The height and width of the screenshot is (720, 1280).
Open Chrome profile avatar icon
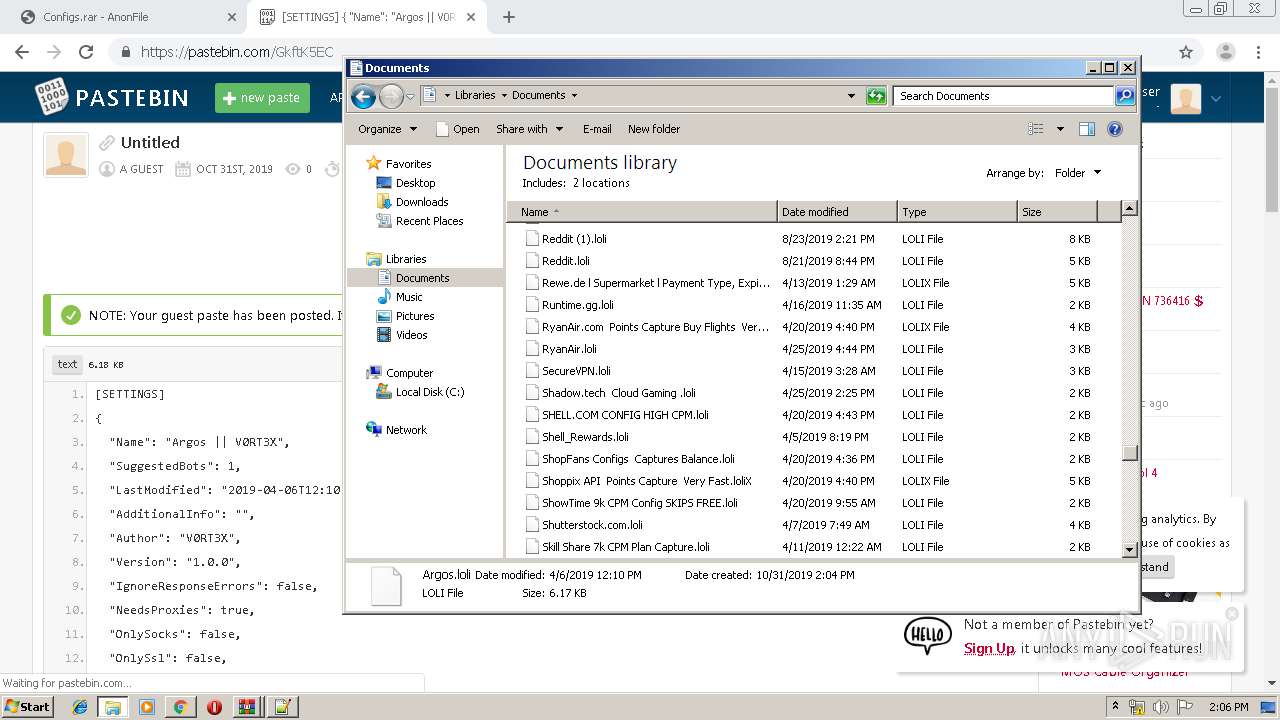pos(1226,52)
